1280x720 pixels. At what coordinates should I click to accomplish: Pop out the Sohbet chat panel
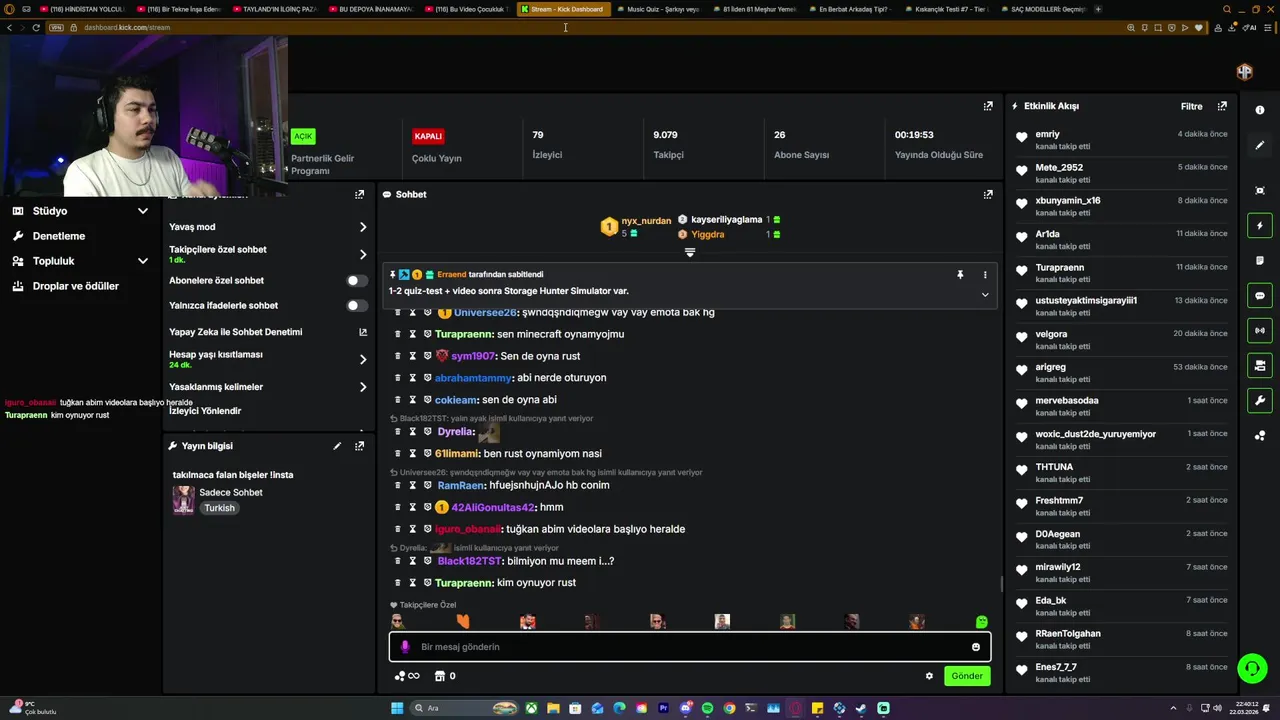point(988,194)
